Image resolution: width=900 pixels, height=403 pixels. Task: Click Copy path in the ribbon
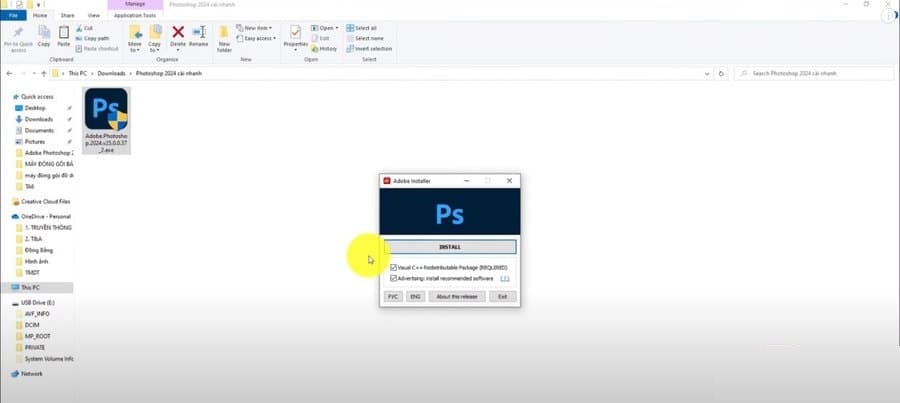[92, 38]
